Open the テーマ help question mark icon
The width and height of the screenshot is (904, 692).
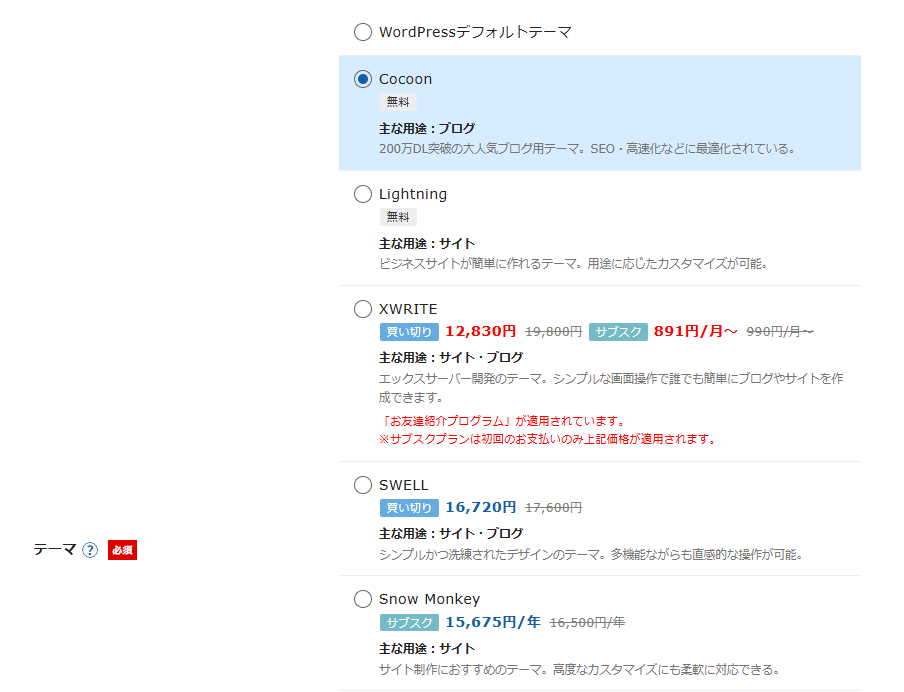90,550
